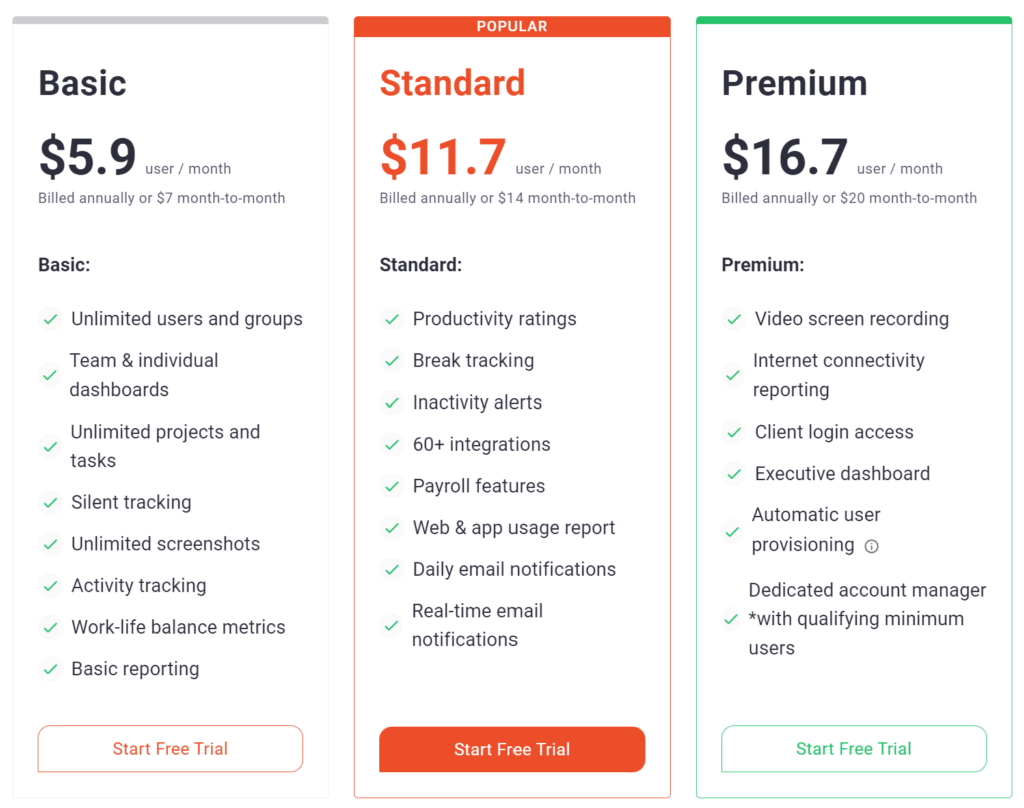
Task: Start the free trial for the Standard plan
Action: pyautogui.click(x=511, y=748)
